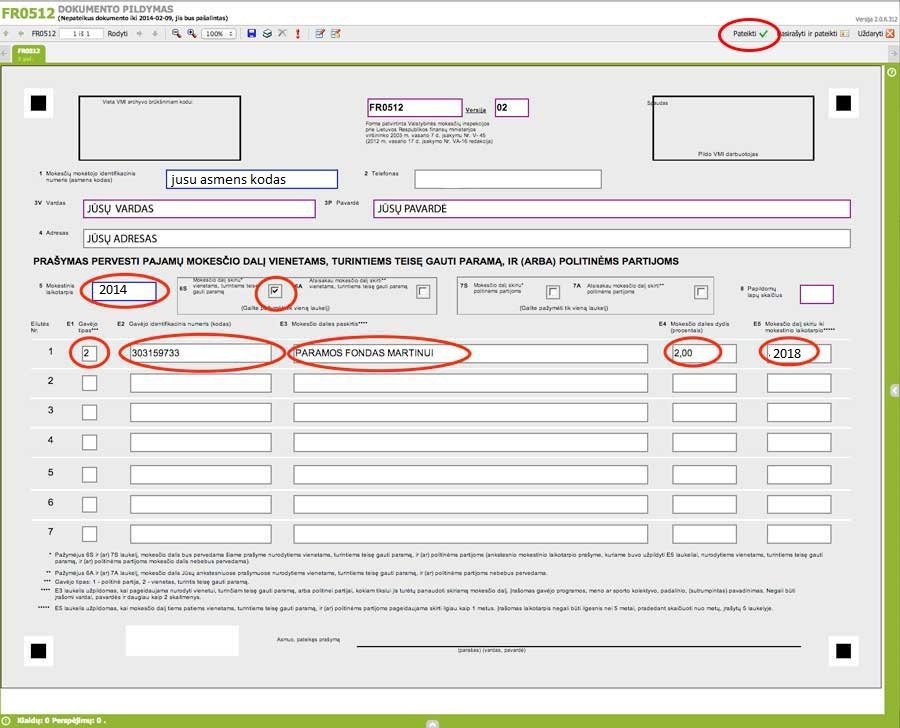Click the arrow just left of FR0512 label

(x=21, y=34)
